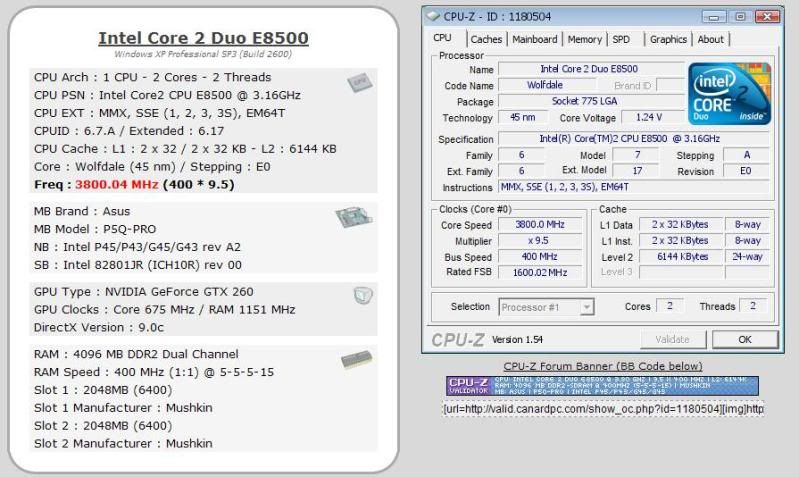Viewport: 799px width, 477px height.
Task: Click the Specification field text
Action: click(x=633, y=139)
